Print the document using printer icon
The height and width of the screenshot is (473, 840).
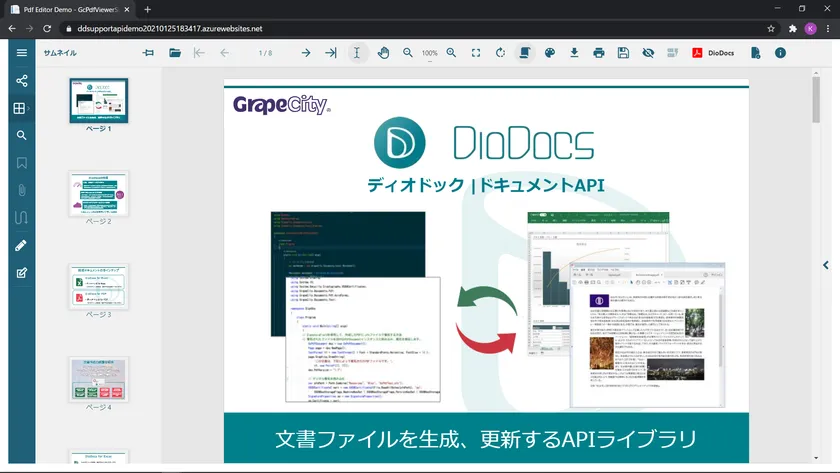click(598, 53)
